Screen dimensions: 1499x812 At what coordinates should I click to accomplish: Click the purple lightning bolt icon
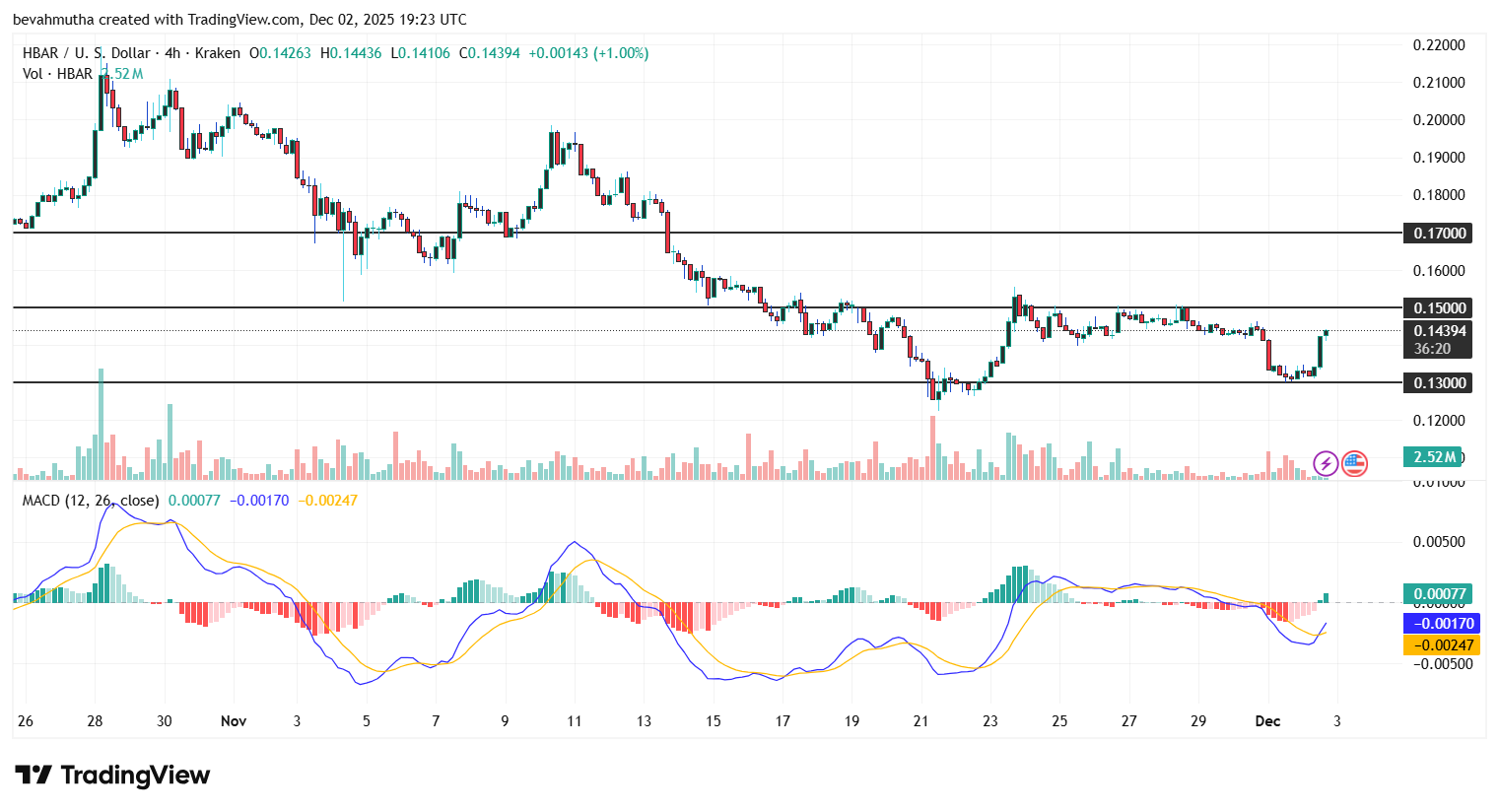(x=1326, y=463)
